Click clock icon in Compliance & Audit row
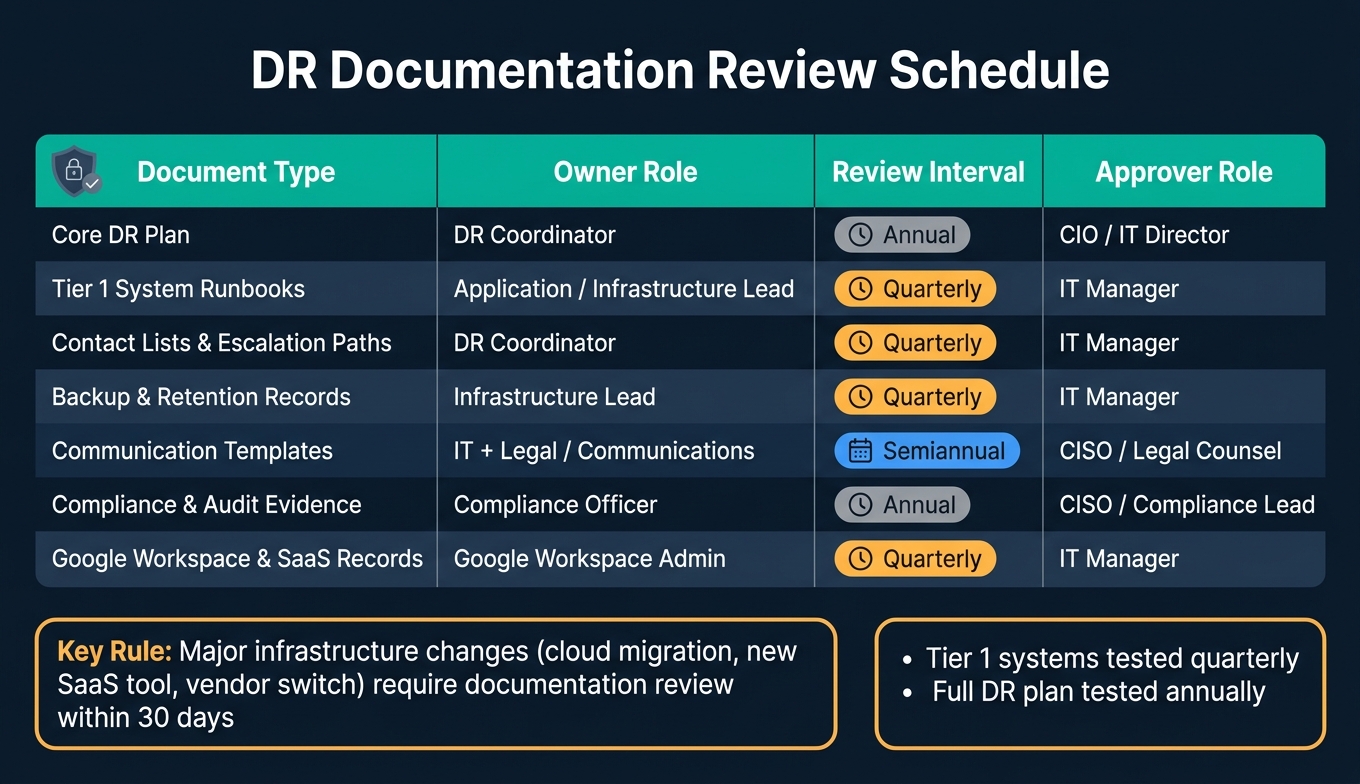The image size is (1360, 784). 860,505
